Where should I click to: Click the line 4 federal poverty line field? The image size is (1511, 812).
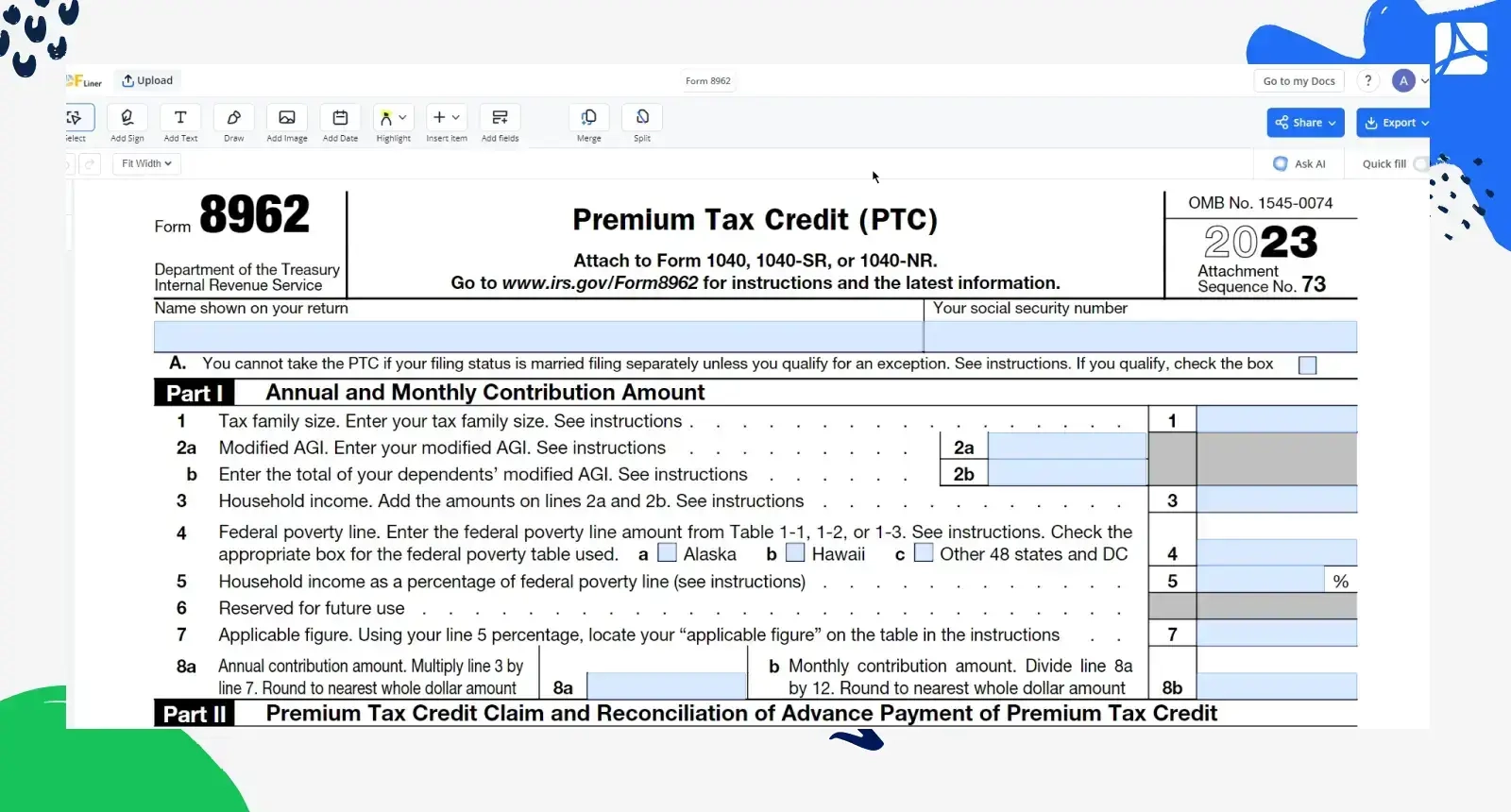[1276, 553]
